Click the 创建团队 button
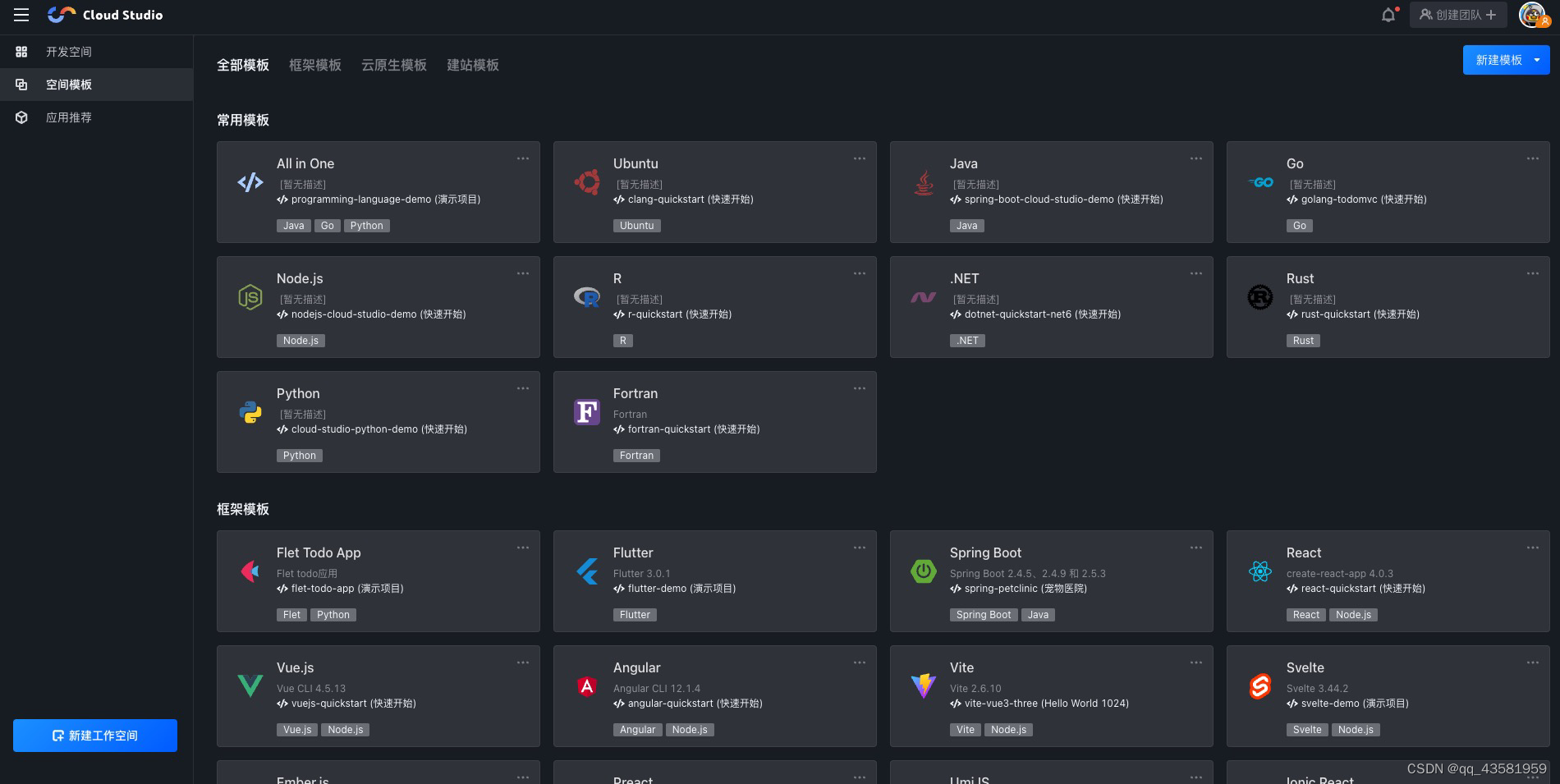Screen dimensions: 1560x784 [1458, 15]
